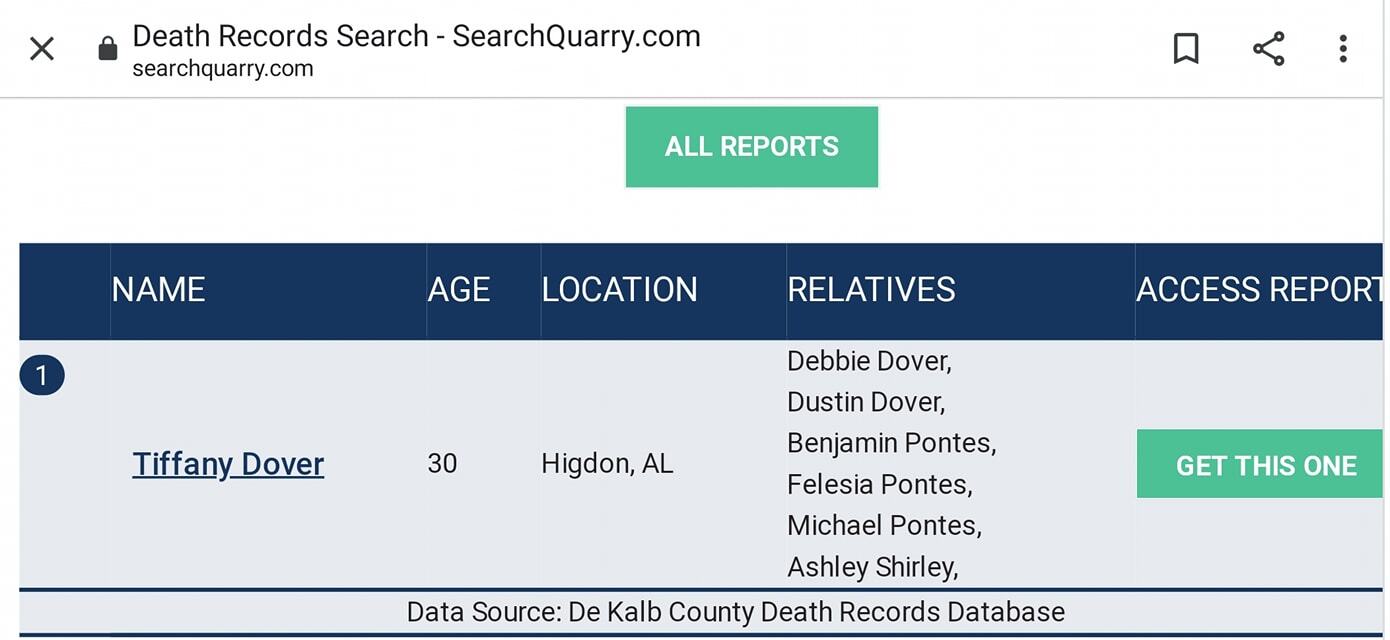
Task: Open the share icon
Action: point(1268,48)
